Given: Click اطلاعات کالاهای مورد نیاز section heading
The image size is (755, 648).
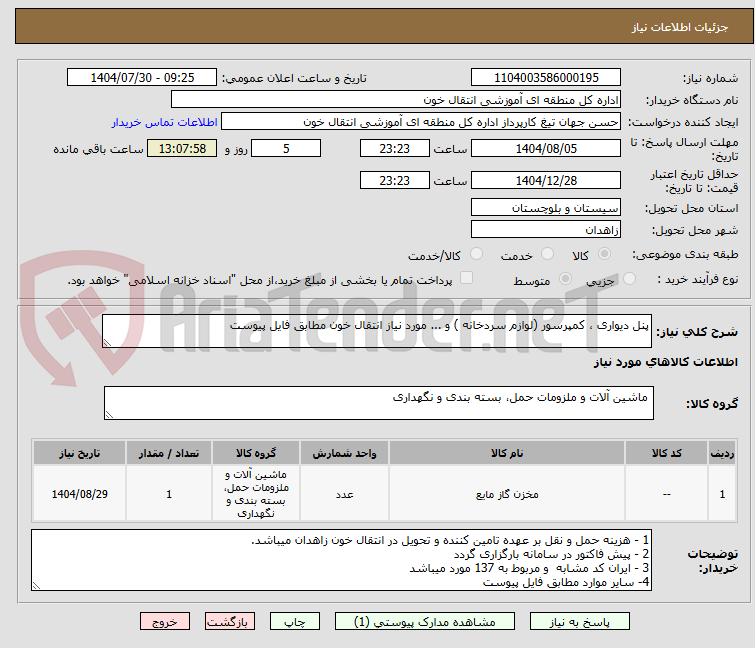Looking at the screenshot, I should 666,362.
